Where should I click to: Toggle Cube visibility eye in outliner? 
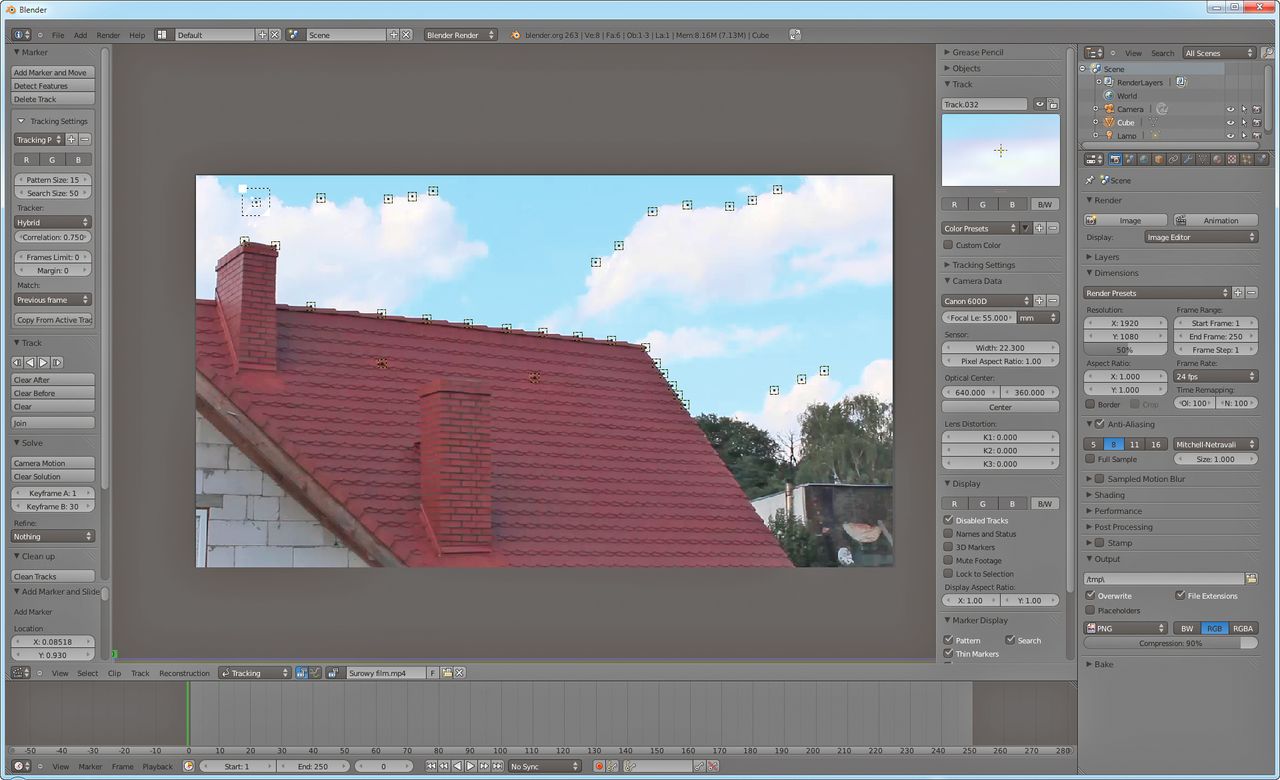[1230, 122]
